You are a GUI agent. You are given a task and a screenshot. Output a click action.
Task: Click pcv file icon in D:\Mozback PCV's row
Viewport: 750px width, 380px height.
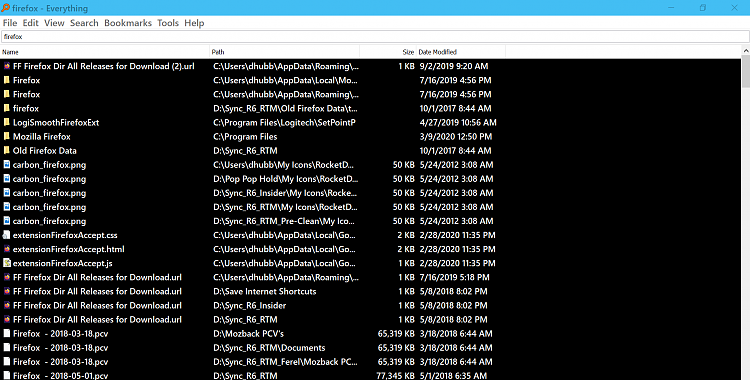click(7, 334)
